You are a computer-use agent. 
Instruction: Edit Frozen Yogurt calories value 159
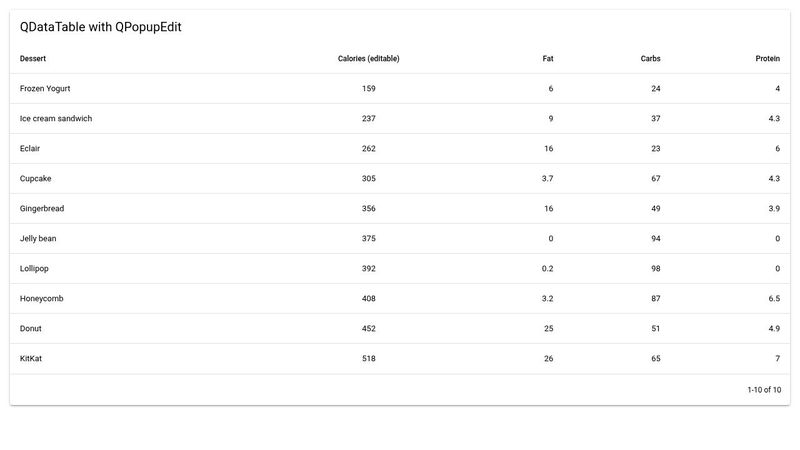click(x=369, y=89)
